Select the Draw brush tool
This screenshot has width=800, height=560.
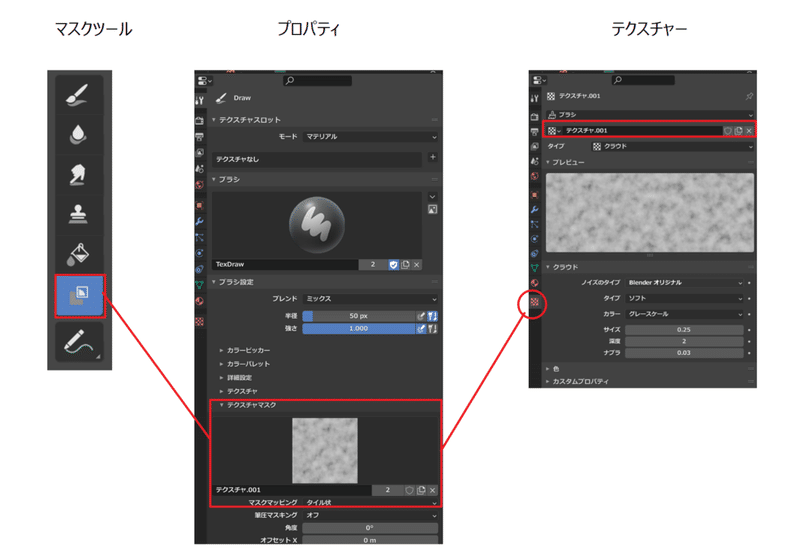pos(79,94)
